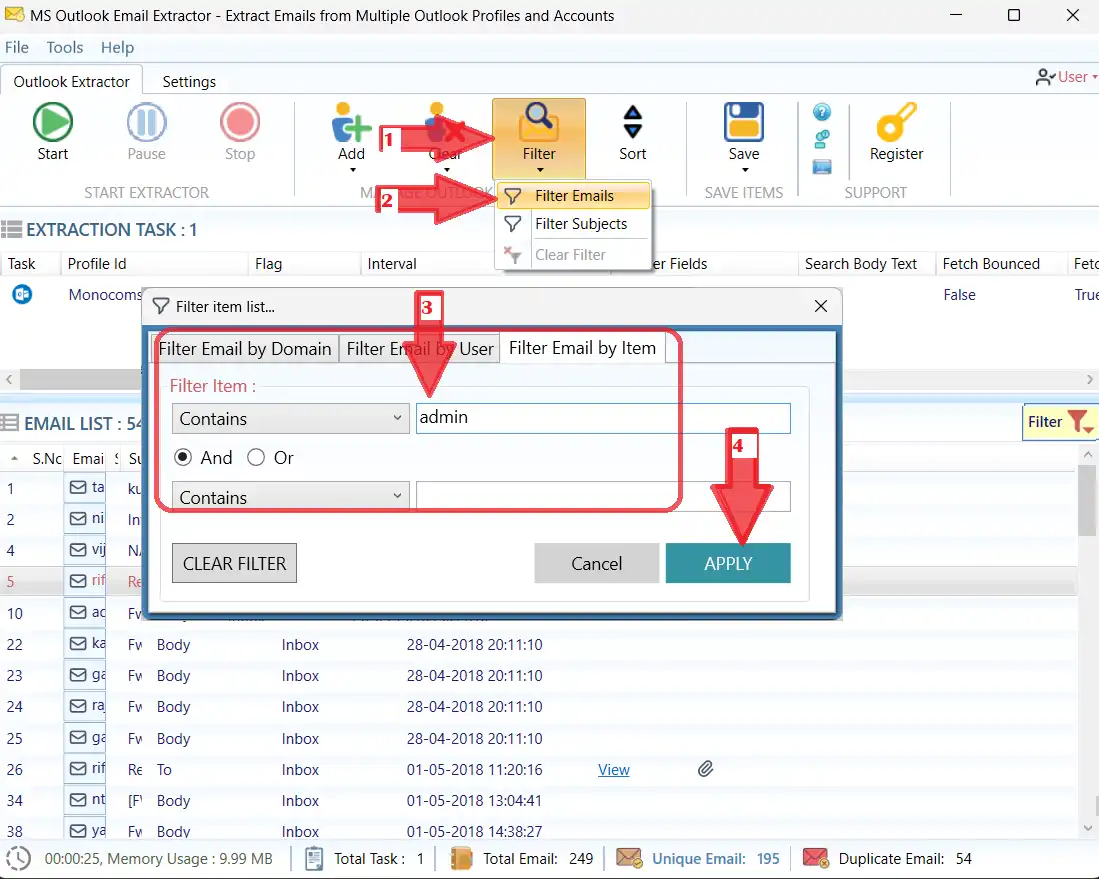Select Filter Email by Item tab

(x=582, y=348)
